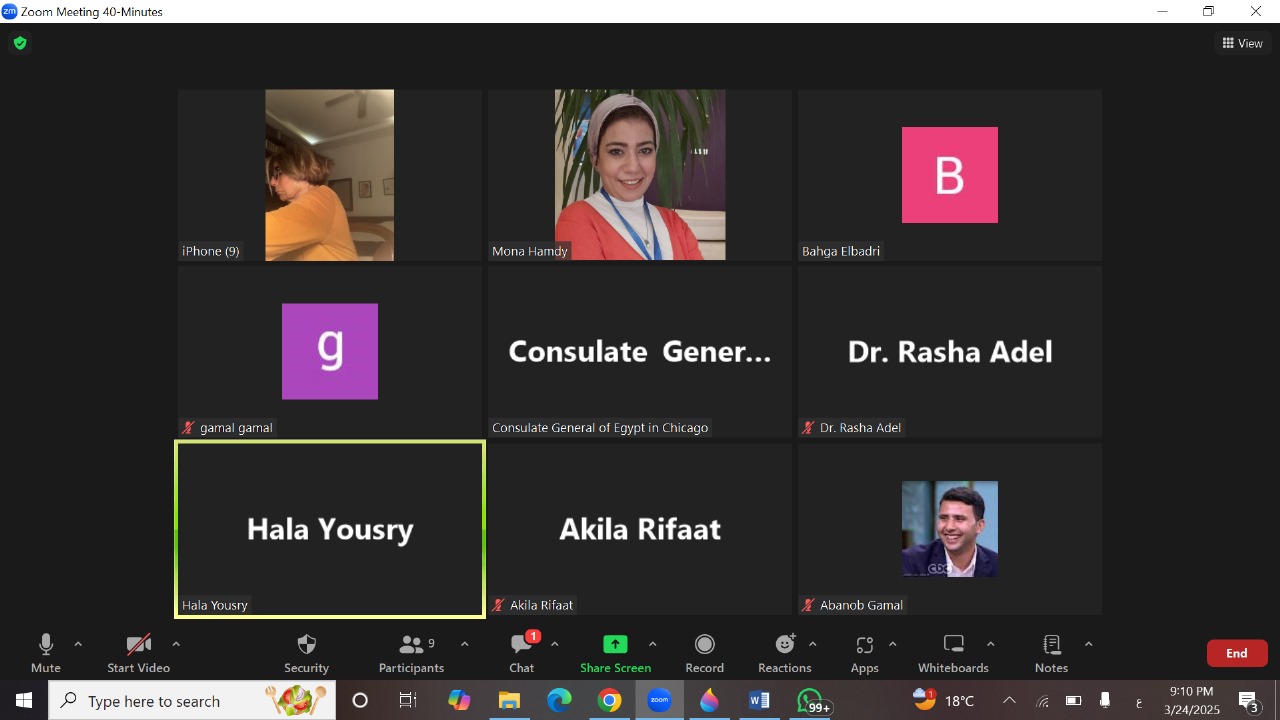This screenshot has height=720, width=1280.
Task: Open the Notes tool
Action: [x=1051, y=653]
